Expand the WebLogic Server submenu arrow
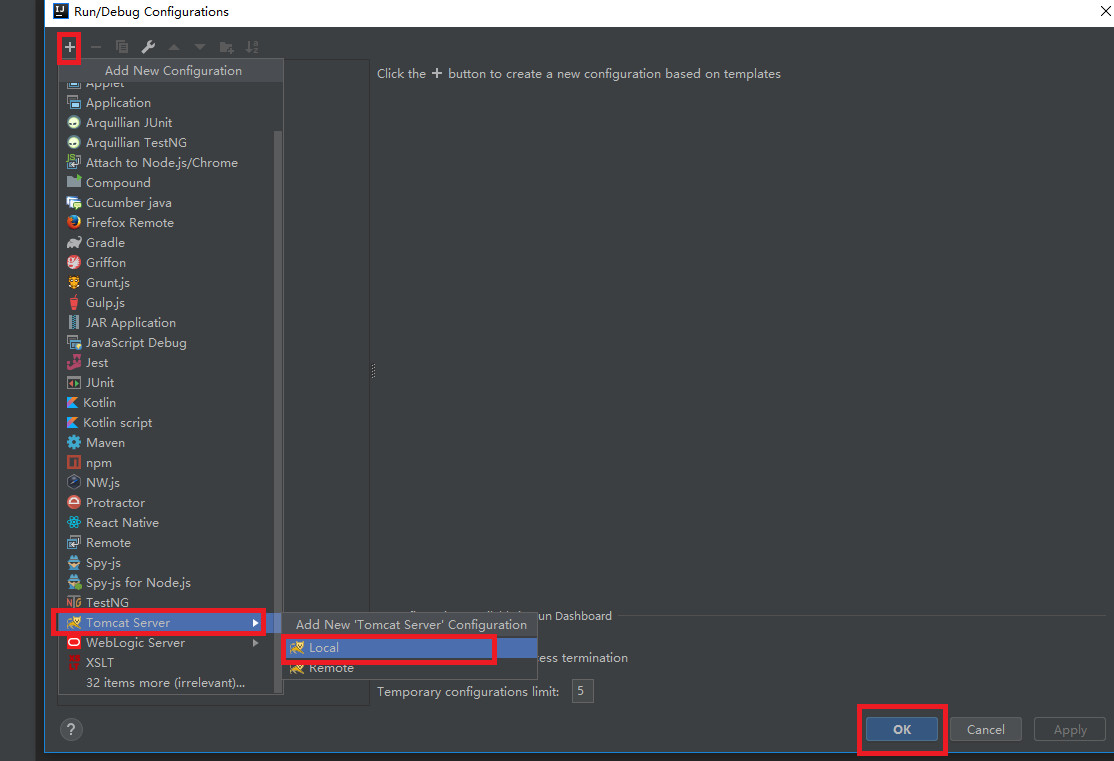The width and height of the screenshot is (1114, 761). coord(255,642)
